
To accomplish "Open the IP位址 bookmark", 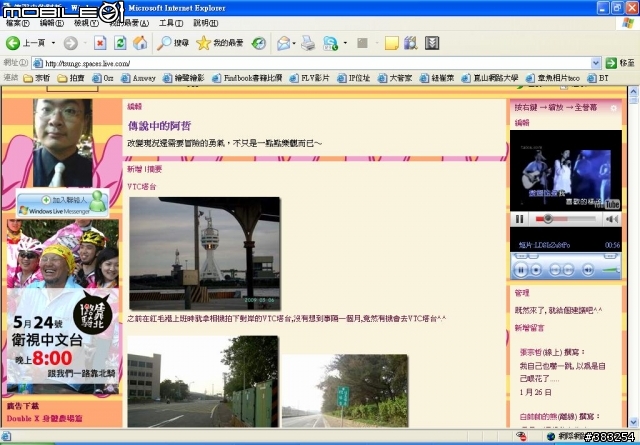I will point(353,78).
